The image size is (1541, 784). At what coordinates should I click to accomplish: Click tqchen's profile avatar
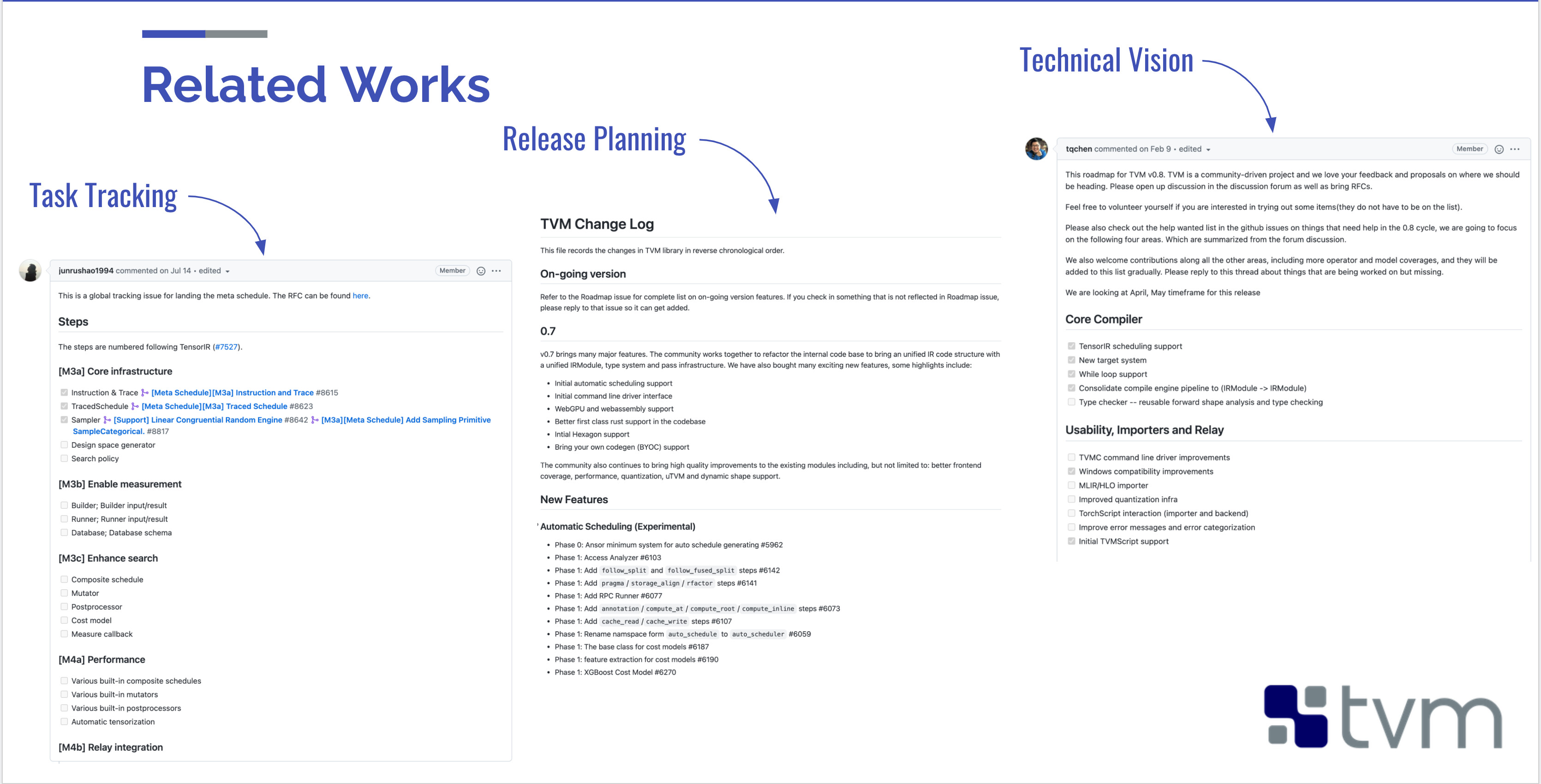pos(1036,149)
